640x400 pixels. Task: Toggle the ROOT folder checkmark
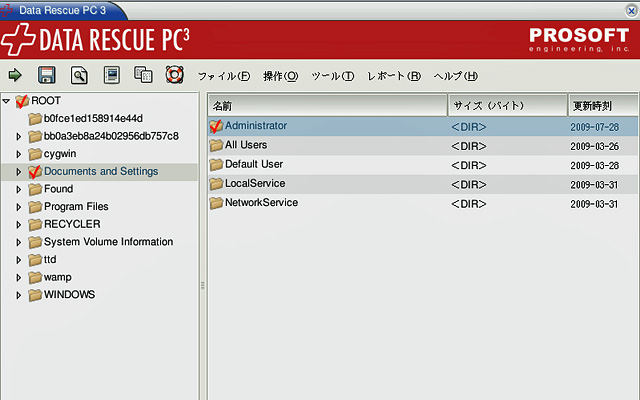pos(22,101)
